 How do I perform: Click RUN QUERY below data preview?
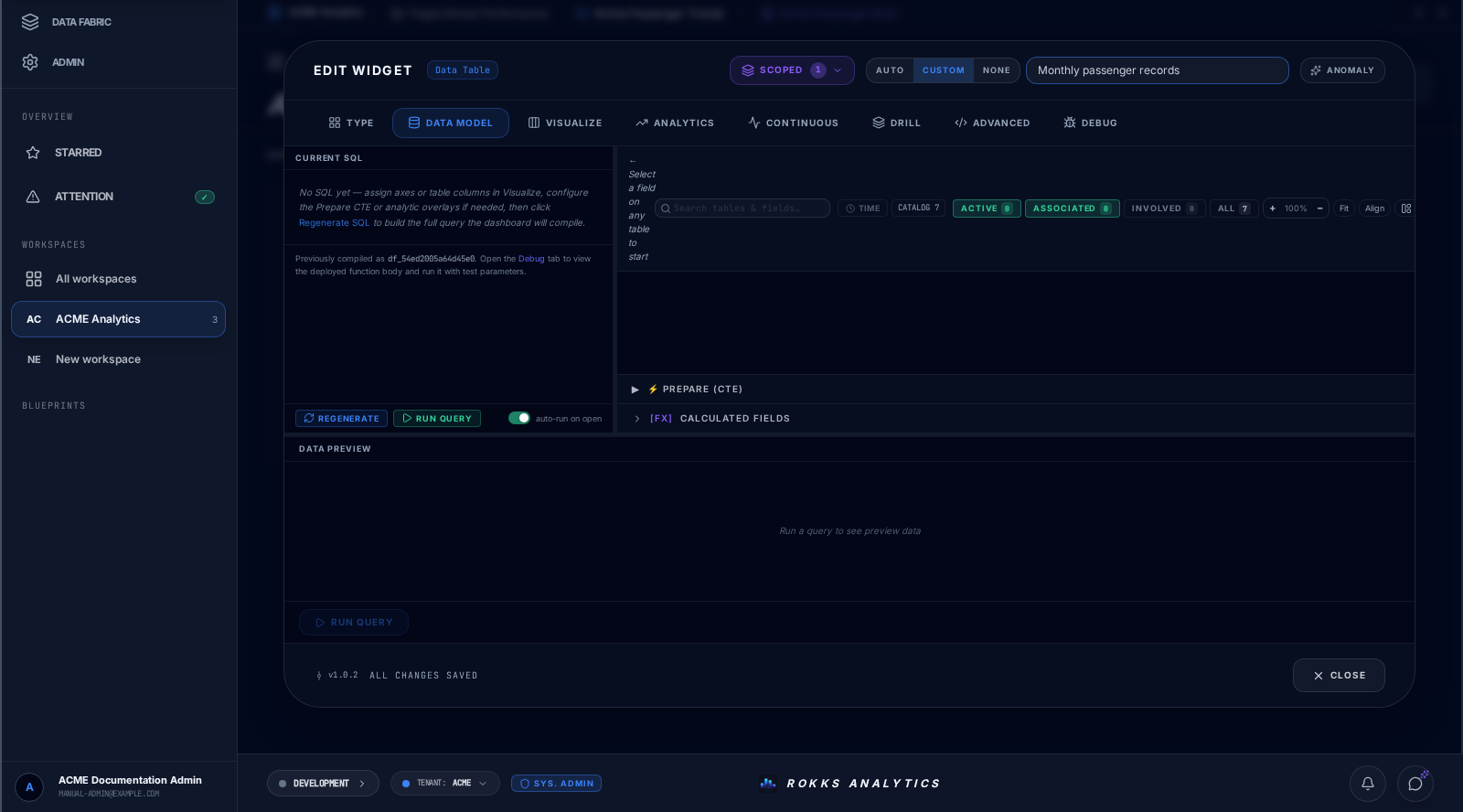pyautogui.click(x=354, y=623)
